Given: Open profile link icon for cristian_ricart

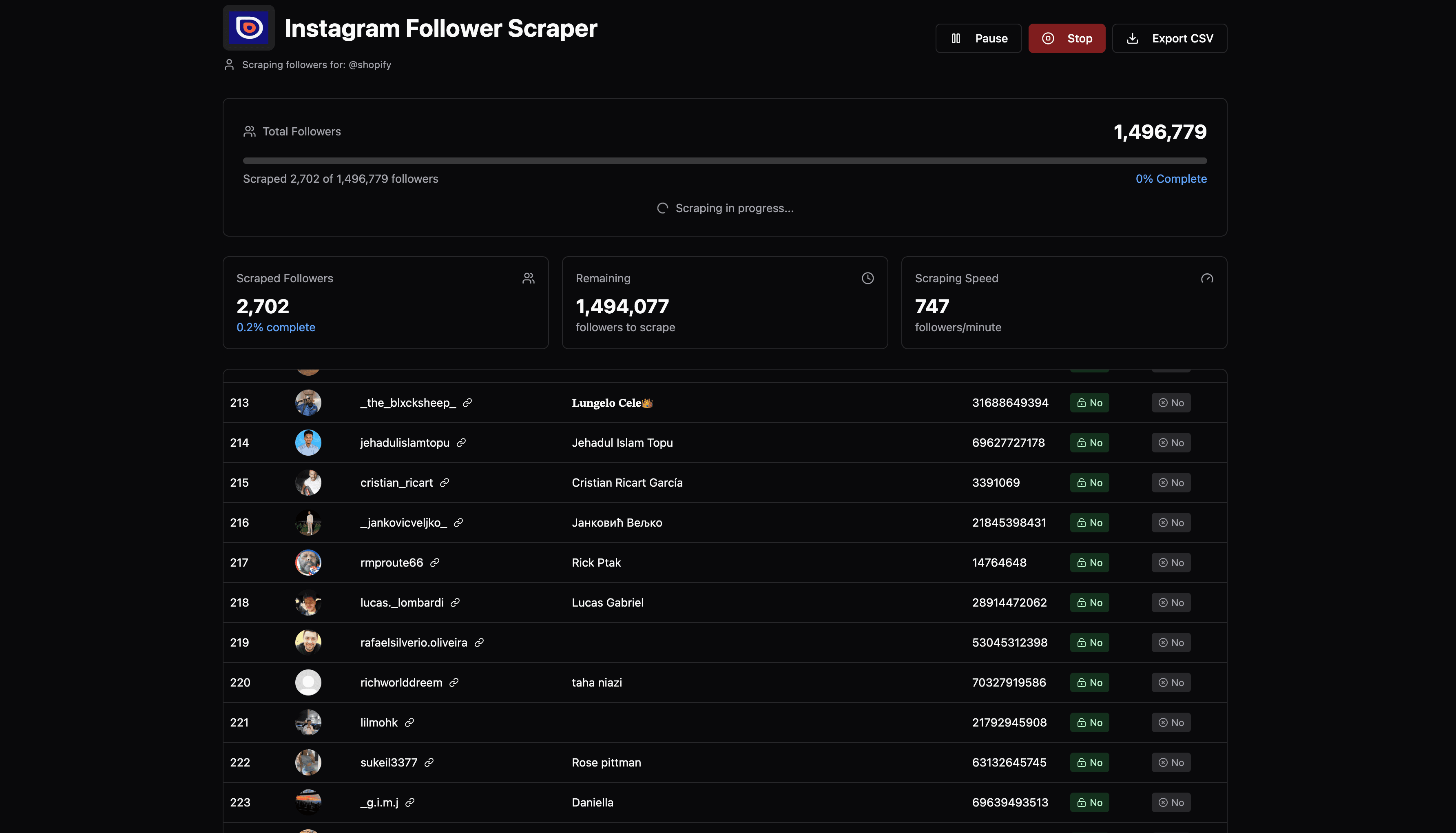Looking at the screenshot, I should click(445, 483).
